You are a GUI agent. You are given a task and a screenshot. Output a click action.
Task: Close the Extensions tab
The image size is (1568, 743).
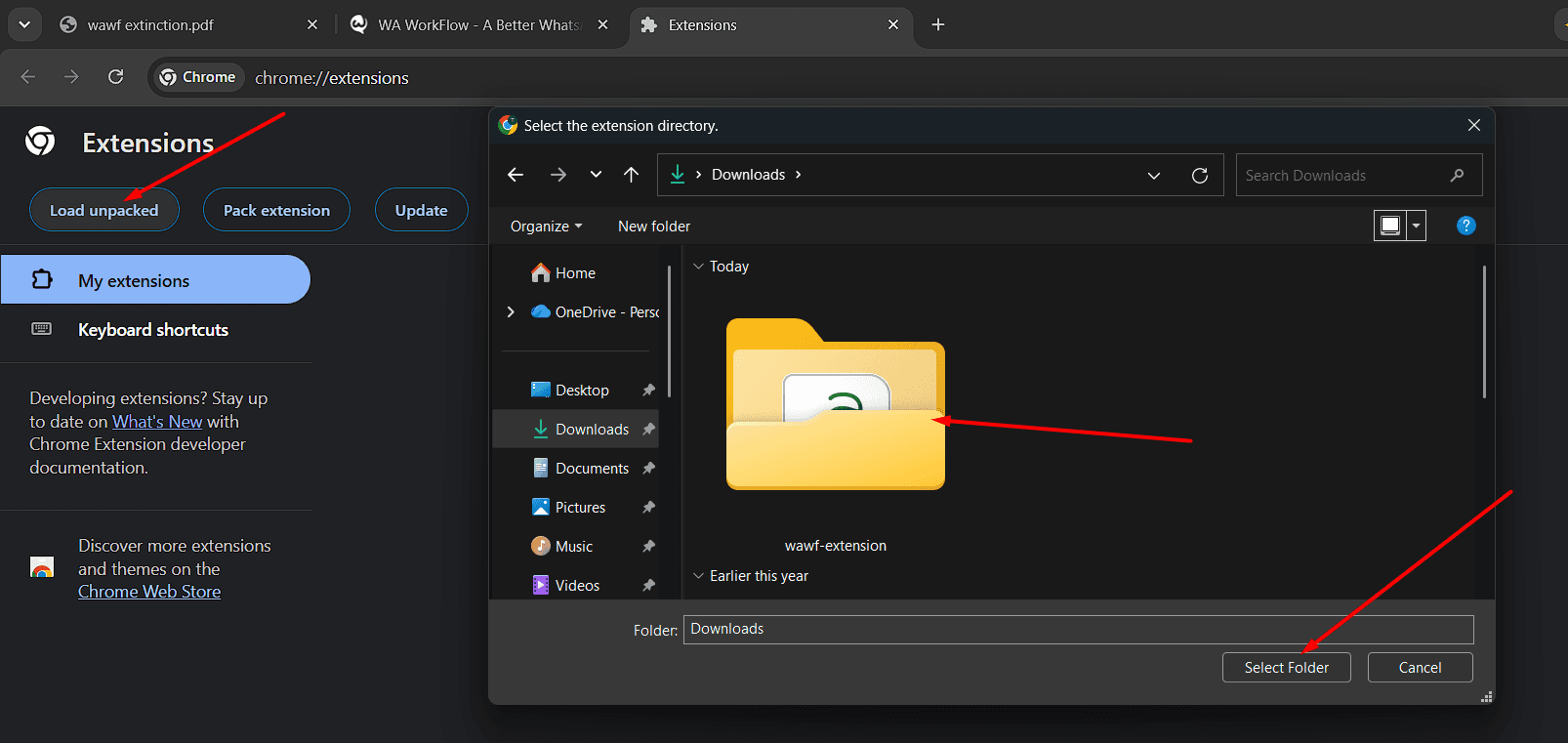pyautogui.click(x=893, y=24)
